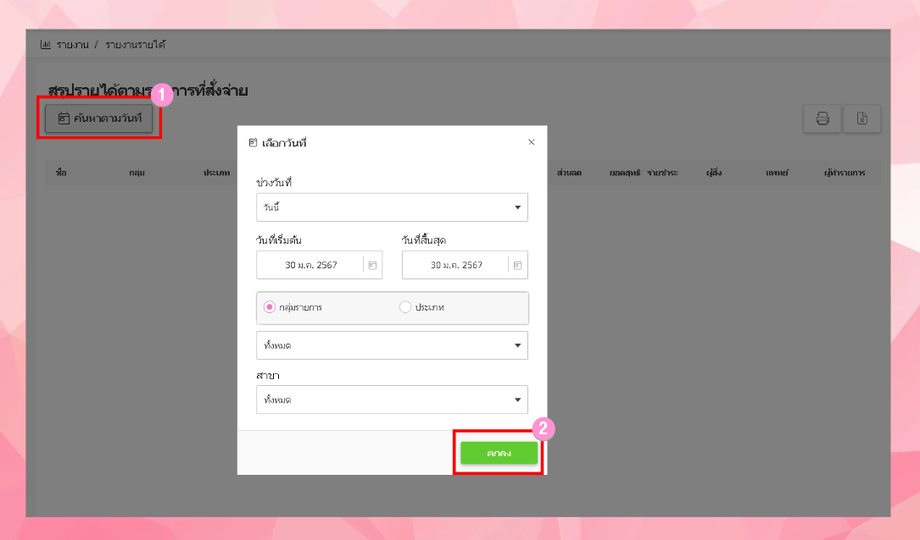Click the วันที่เริ่มต้น date input field
The image size is (920, 540).
319,265
